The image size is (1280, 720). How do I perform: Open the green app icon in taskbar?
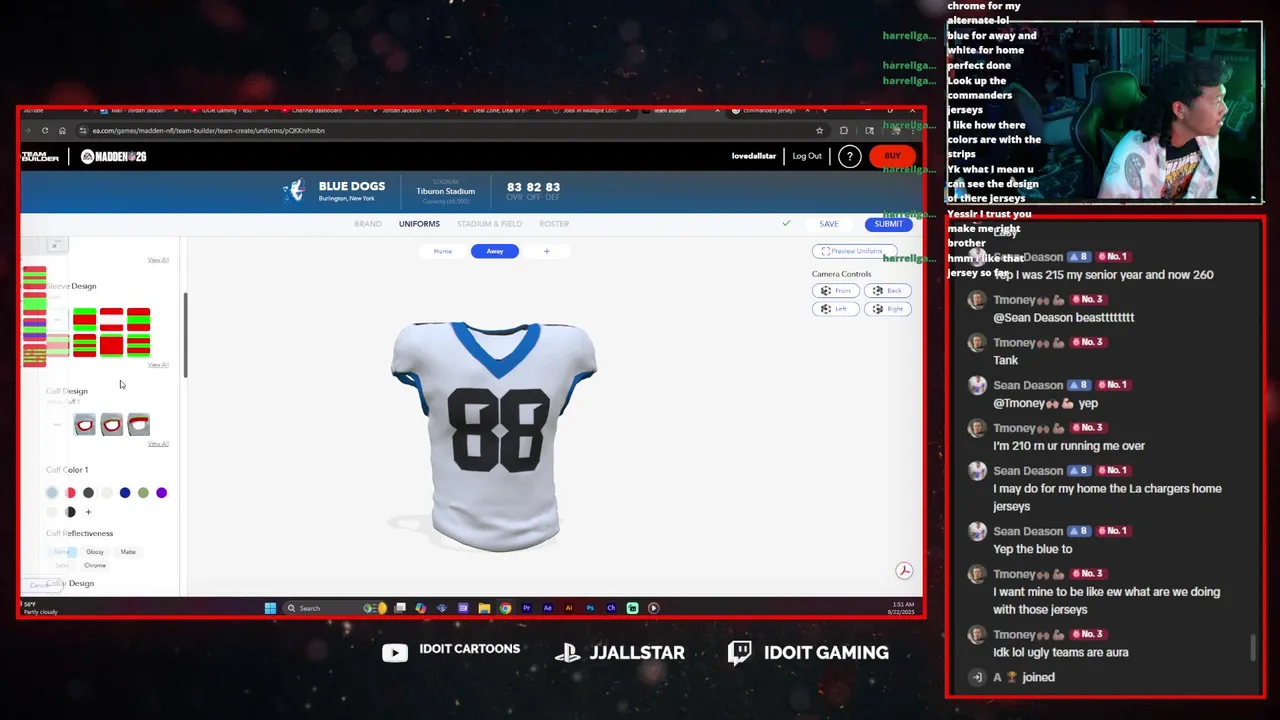(632, 608)
